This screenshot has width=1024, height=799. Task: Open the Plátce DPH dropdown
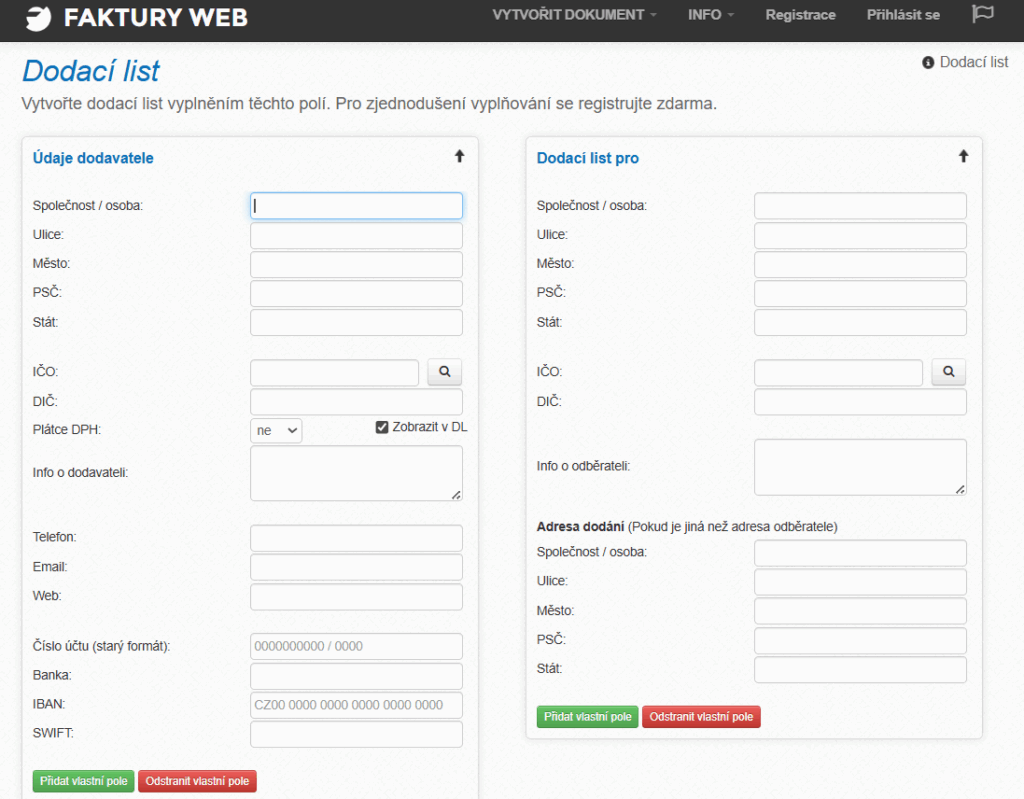point(276,430)
